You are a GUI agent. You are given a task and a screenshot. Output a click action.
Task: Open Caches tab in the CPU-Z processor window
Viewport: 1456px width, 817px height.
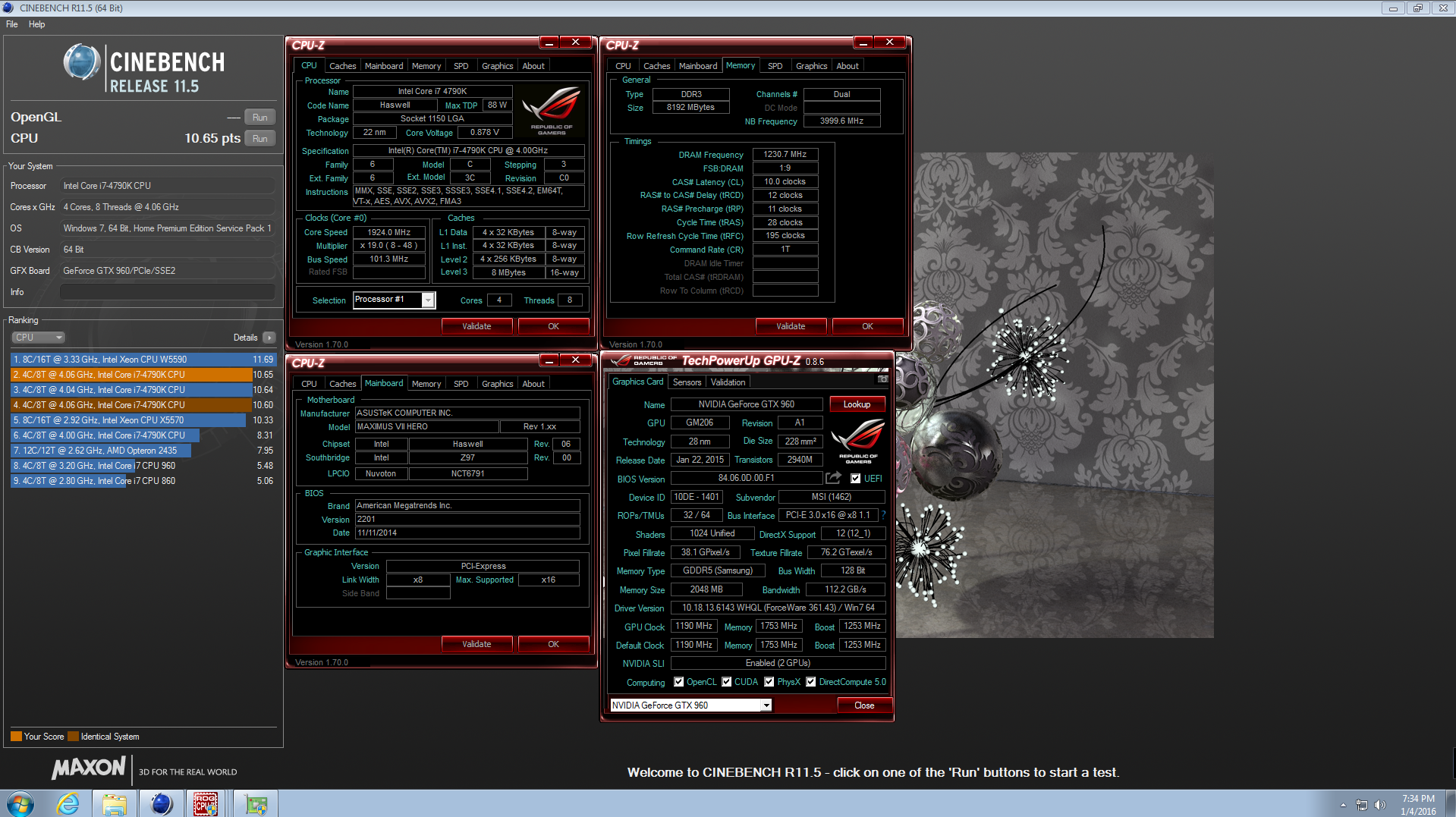point(342,66)
